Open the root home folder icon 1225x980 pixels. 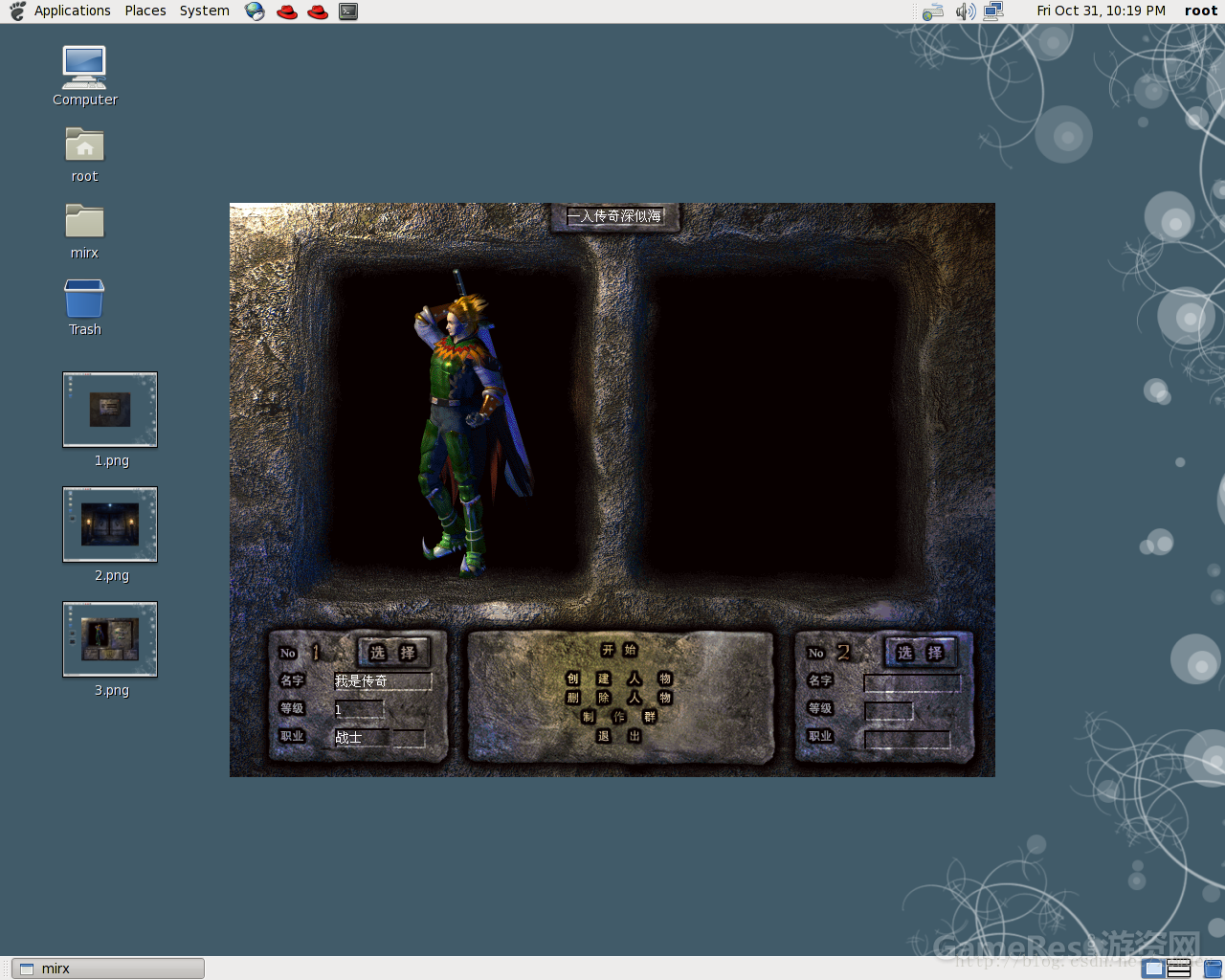click(84, 154)
